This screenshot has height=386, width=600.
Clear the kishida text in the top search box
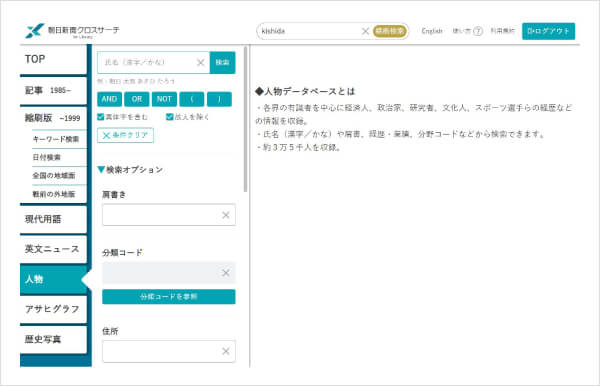coord(365,31)
